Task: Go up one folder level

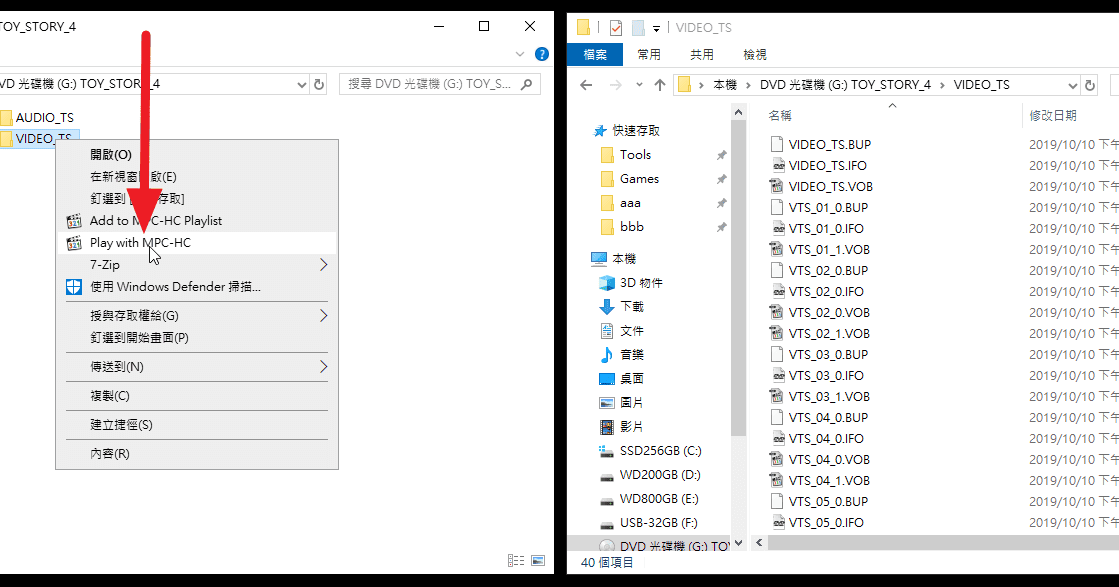Action: coord(660,85)
